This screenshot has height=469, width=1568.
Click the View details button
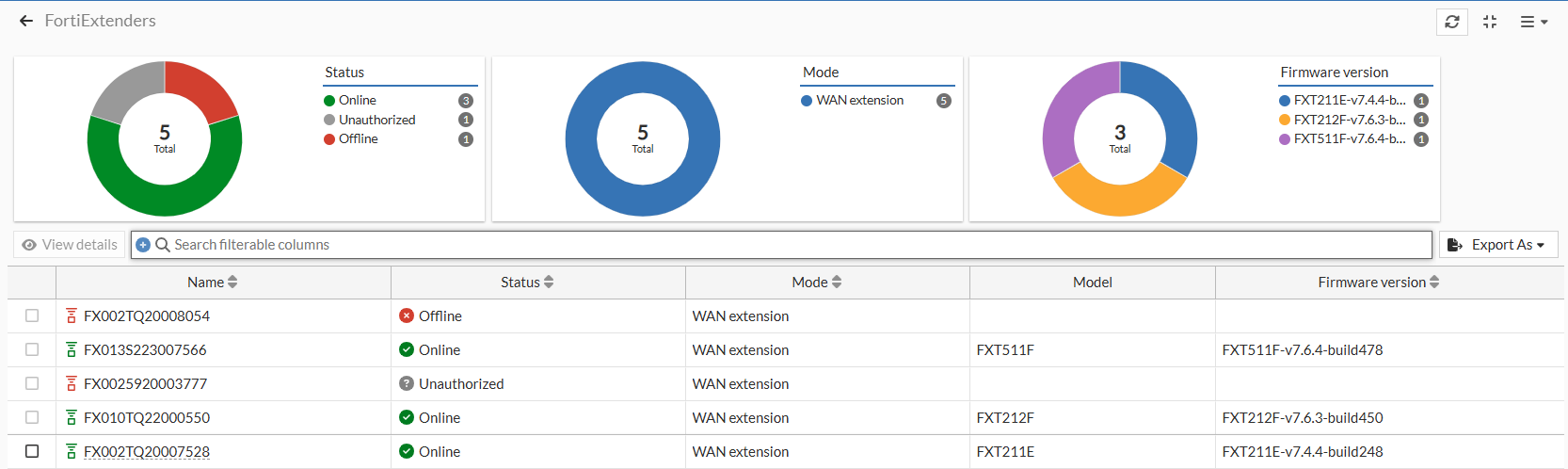pos(70,245)
